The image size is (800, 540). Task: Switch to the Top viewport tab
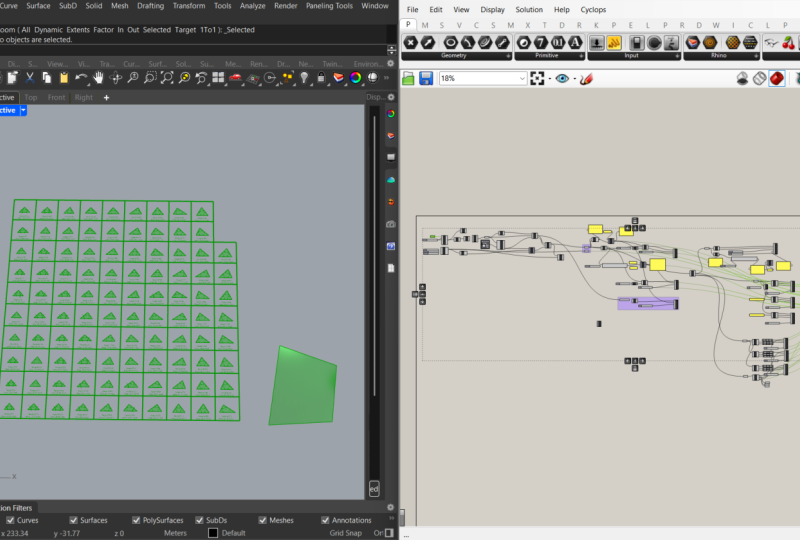pyautogui.click(x=31, y=97)
